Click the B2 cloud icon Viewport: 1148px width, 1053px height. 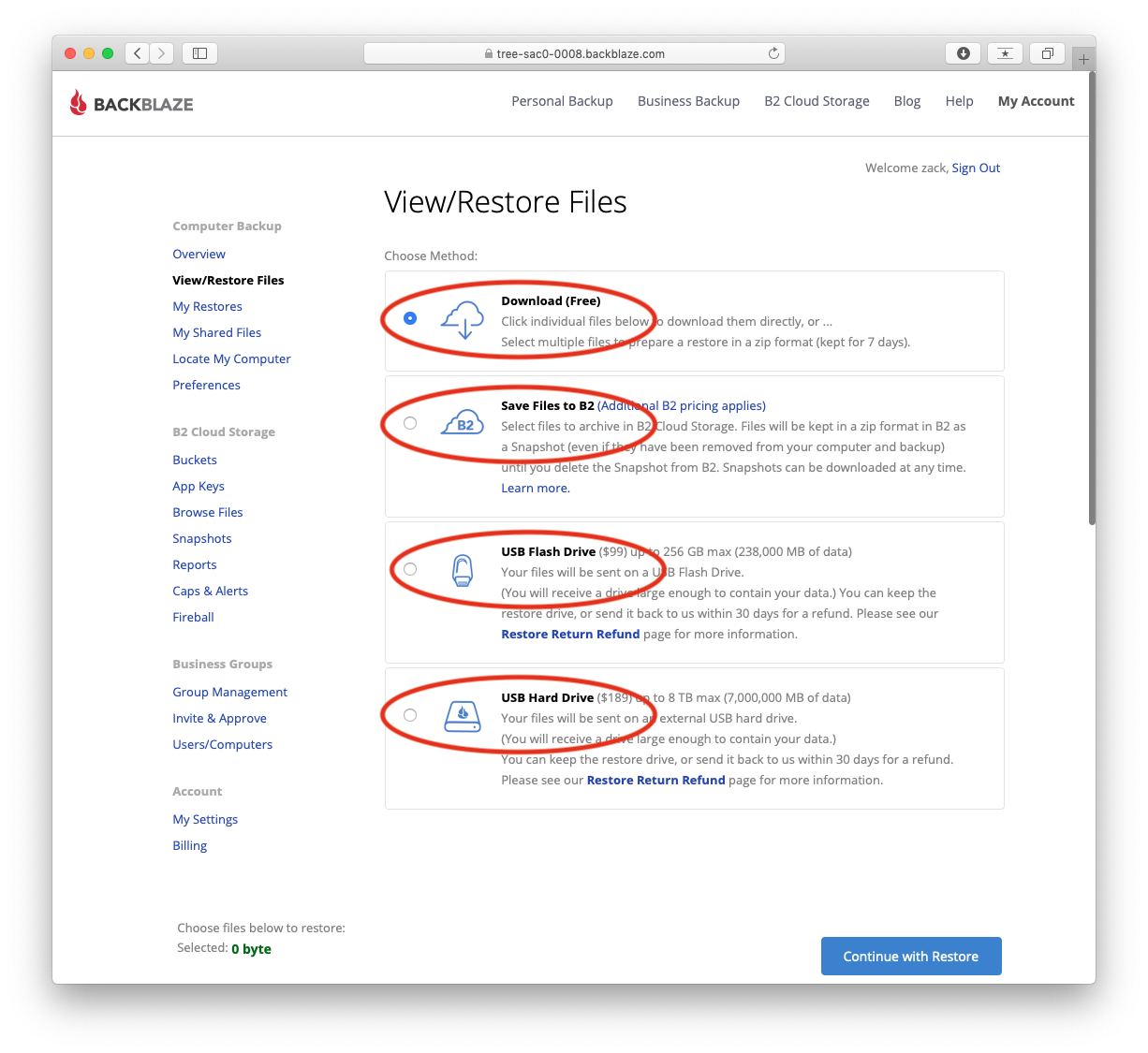464,423
